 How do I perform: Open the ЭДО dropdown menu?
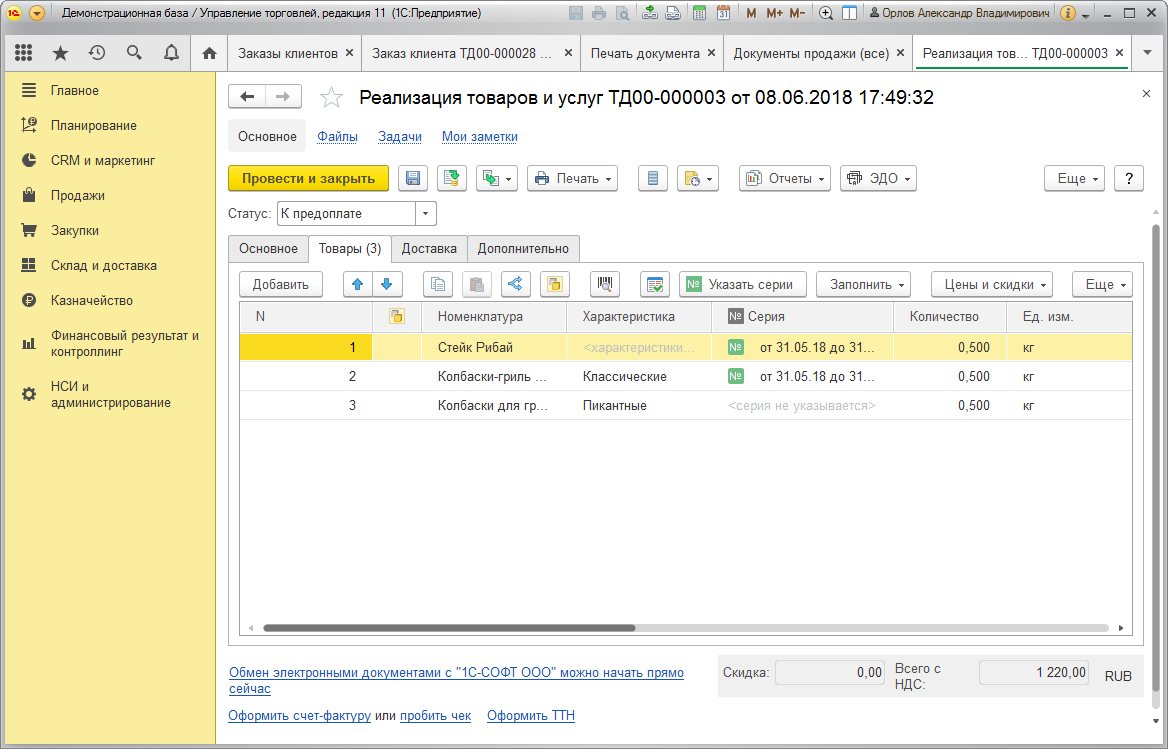tap(878, 179)
